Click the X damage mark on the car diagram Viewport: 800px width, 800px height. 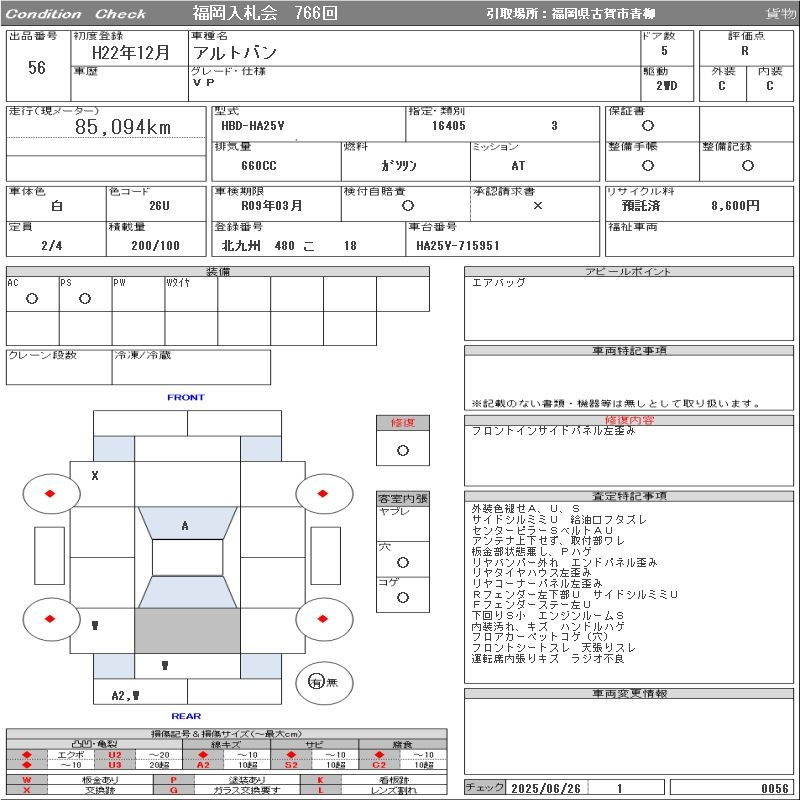click(95, 476)
